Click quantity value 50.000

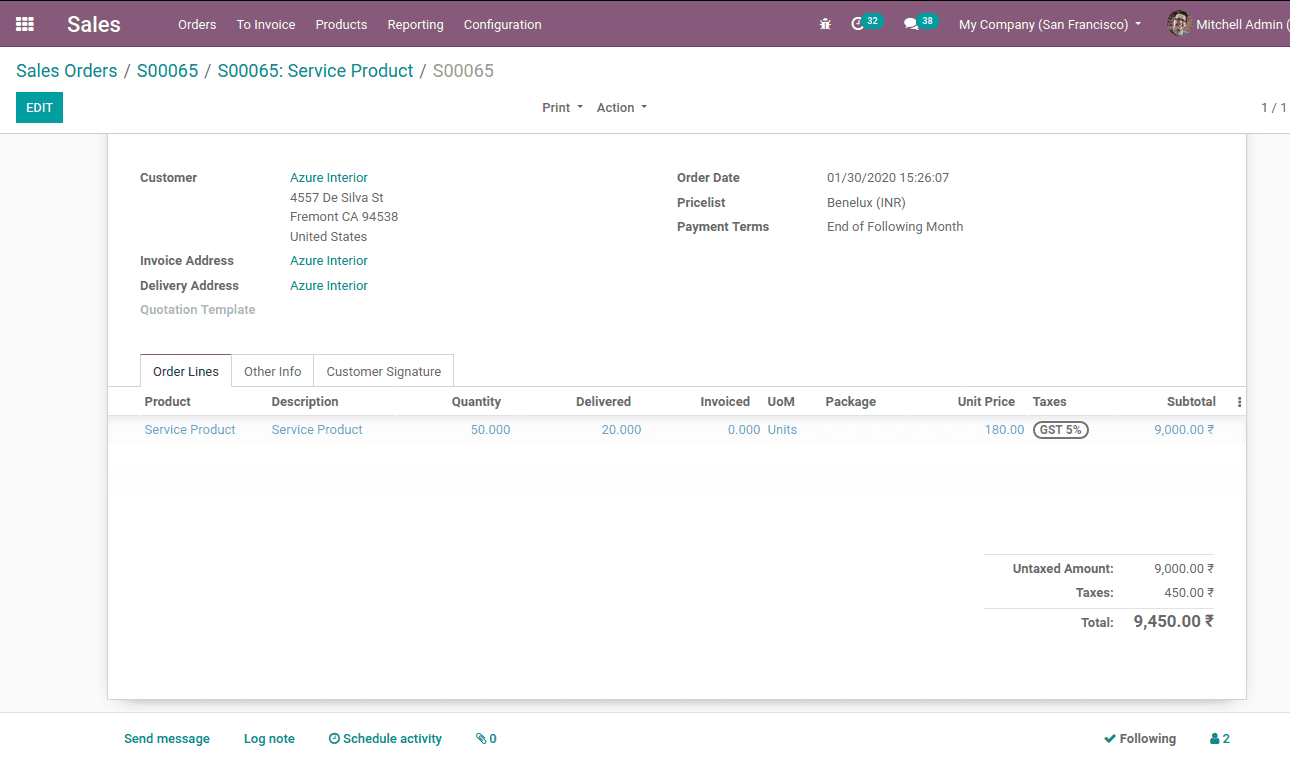(490, 430)
